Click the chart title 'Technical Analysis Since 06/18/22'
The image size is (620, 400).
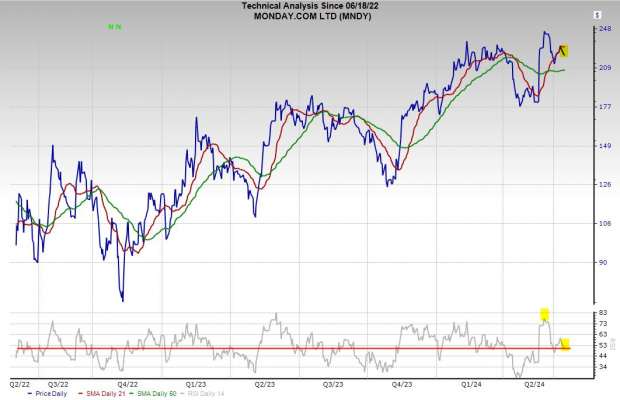point(309,6)
